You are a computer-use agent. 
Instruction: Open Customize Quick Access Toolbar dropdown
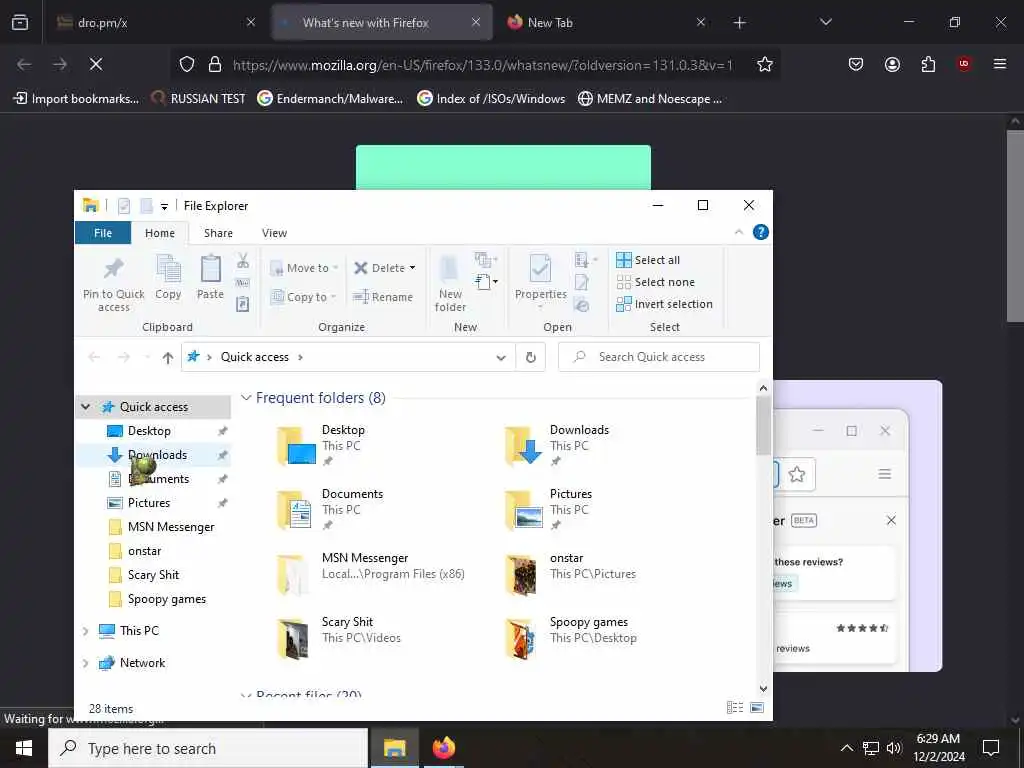[165, 206]
